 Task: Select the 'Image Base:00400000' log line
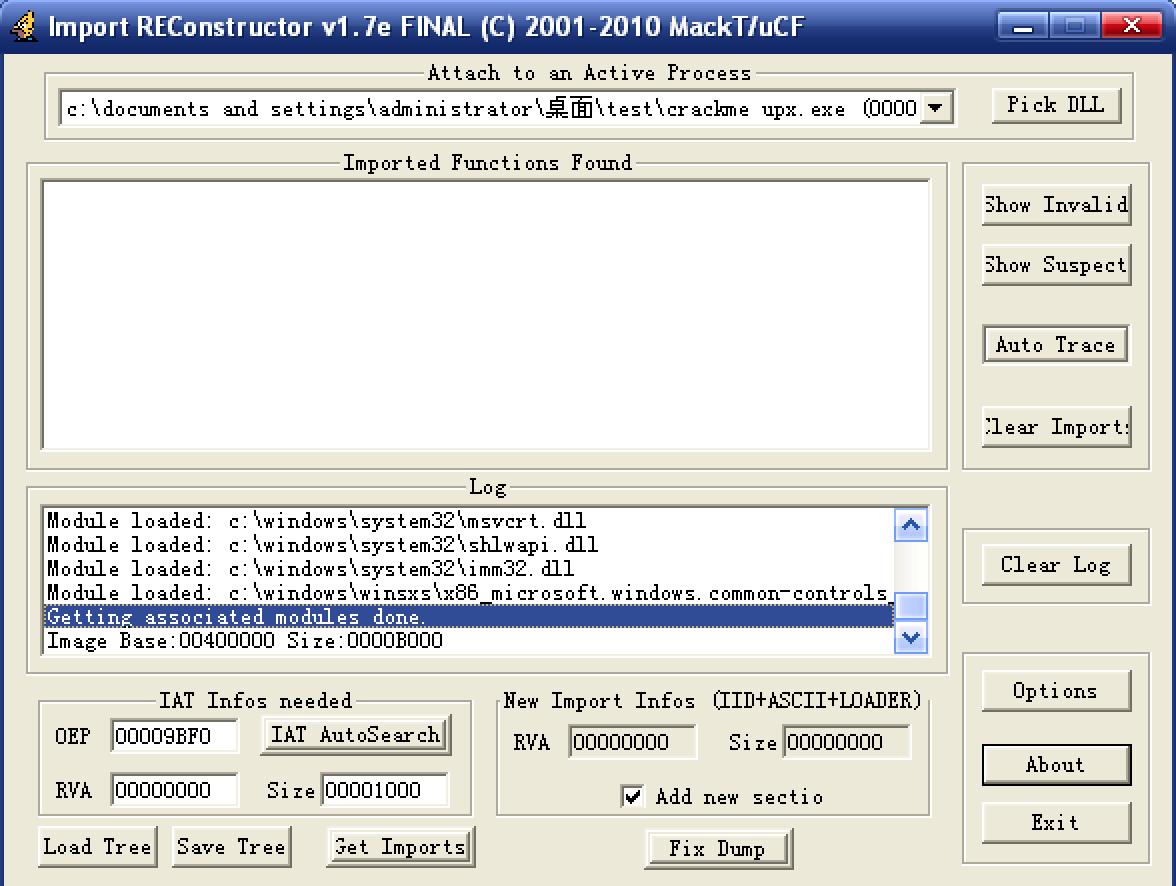click(x=245, y=641)
